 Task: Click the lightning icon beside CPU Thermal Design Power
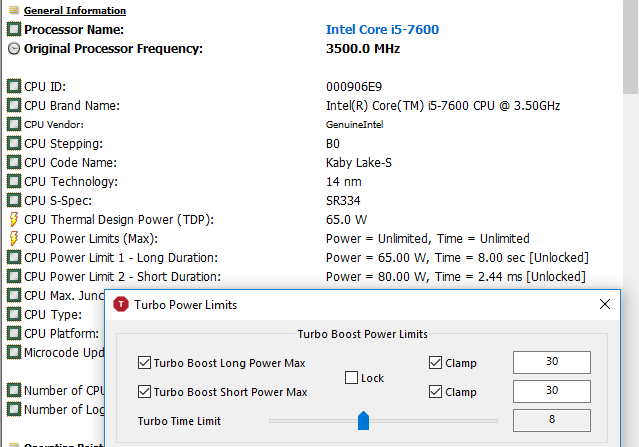point(14,219)
